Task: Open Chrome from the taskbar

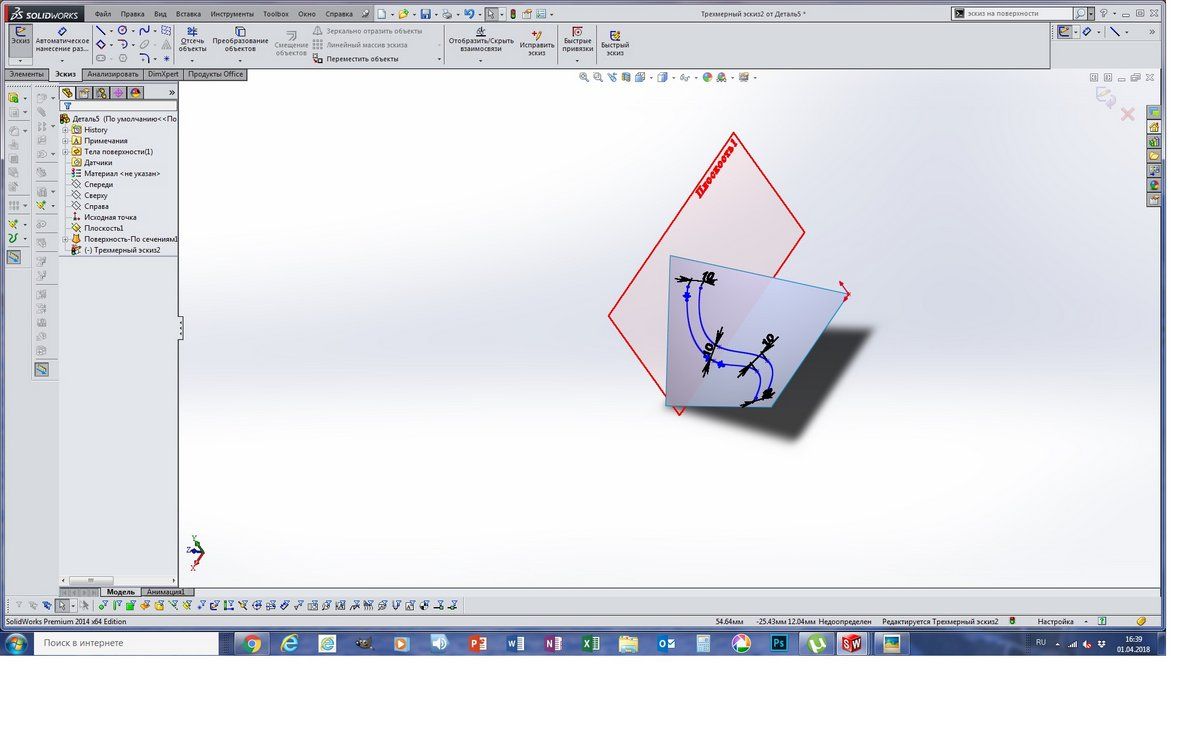Action: pyautogui.click(x=251, y=644)
